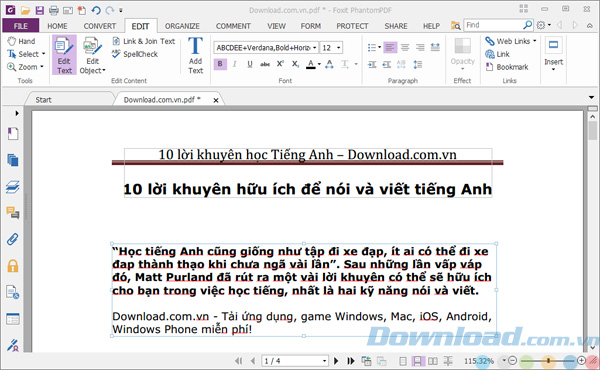The width and height of the screenshot is (600, 370).
Task: Toggle Strikethrough formatting
Action: (x=265, y=64)
